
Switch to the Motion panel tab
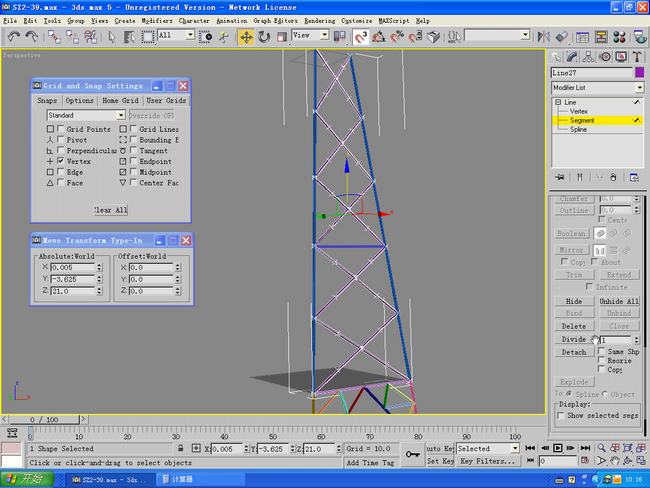coord(605,57)
